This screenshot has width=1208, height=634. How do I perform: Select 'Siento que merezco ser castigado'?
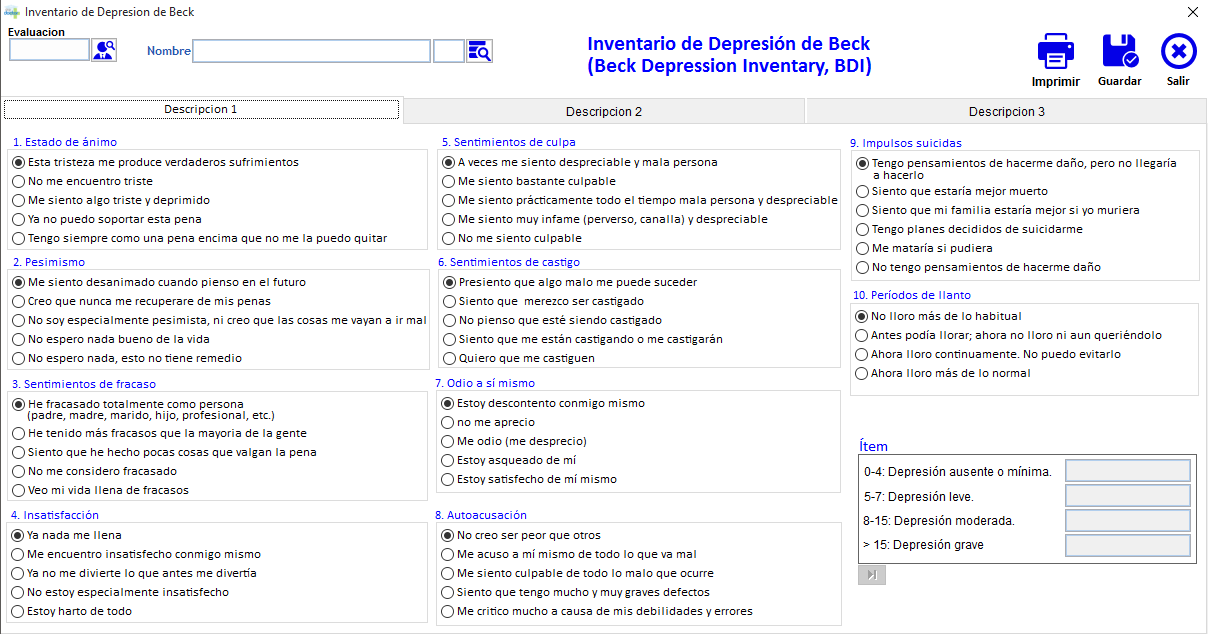tap(543, 301)
